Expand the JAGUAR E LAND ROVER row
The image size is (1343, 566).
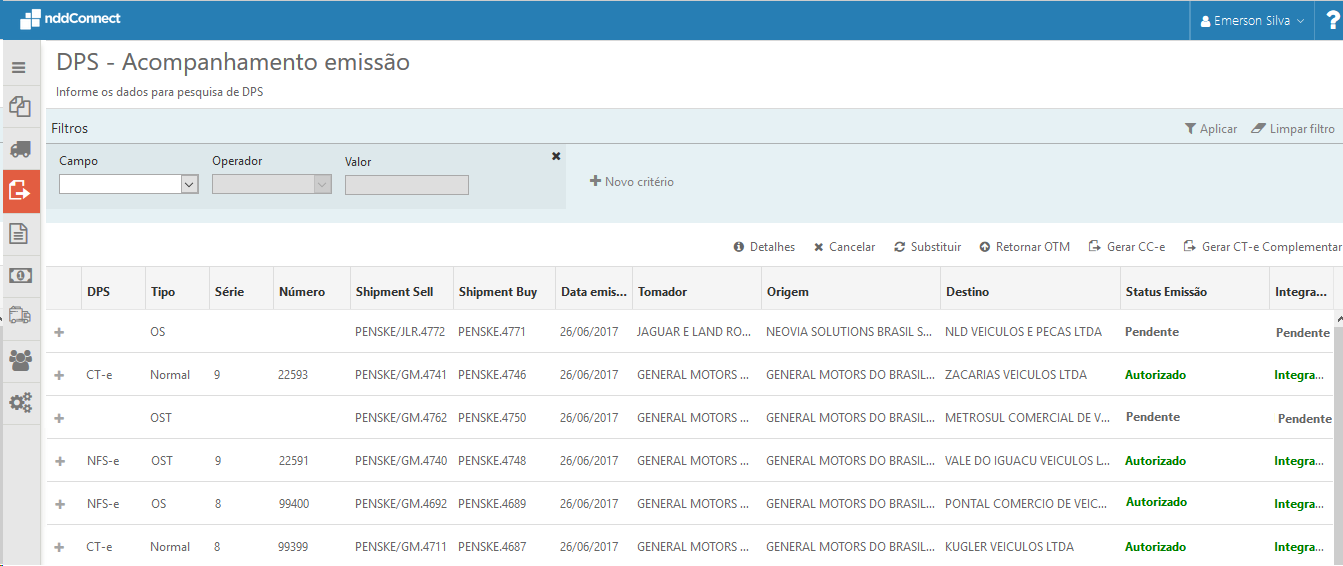[59, 332]
